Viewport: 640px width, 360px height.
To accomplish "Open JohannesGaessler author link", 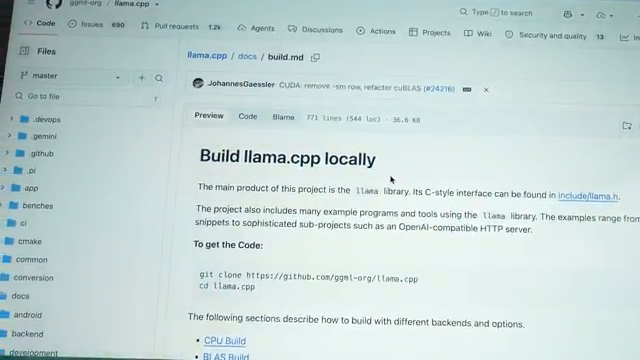I will click(x=241, y=84).
